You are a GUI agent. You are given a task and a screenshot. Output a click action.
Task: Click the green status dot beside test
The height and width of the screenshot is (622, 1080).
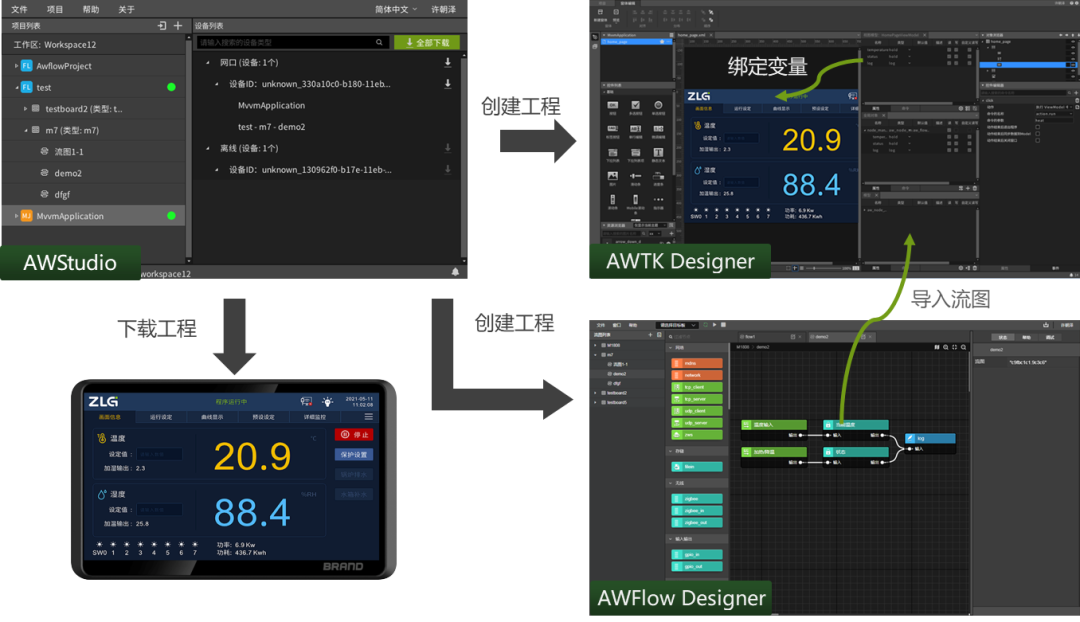point(171,87)
